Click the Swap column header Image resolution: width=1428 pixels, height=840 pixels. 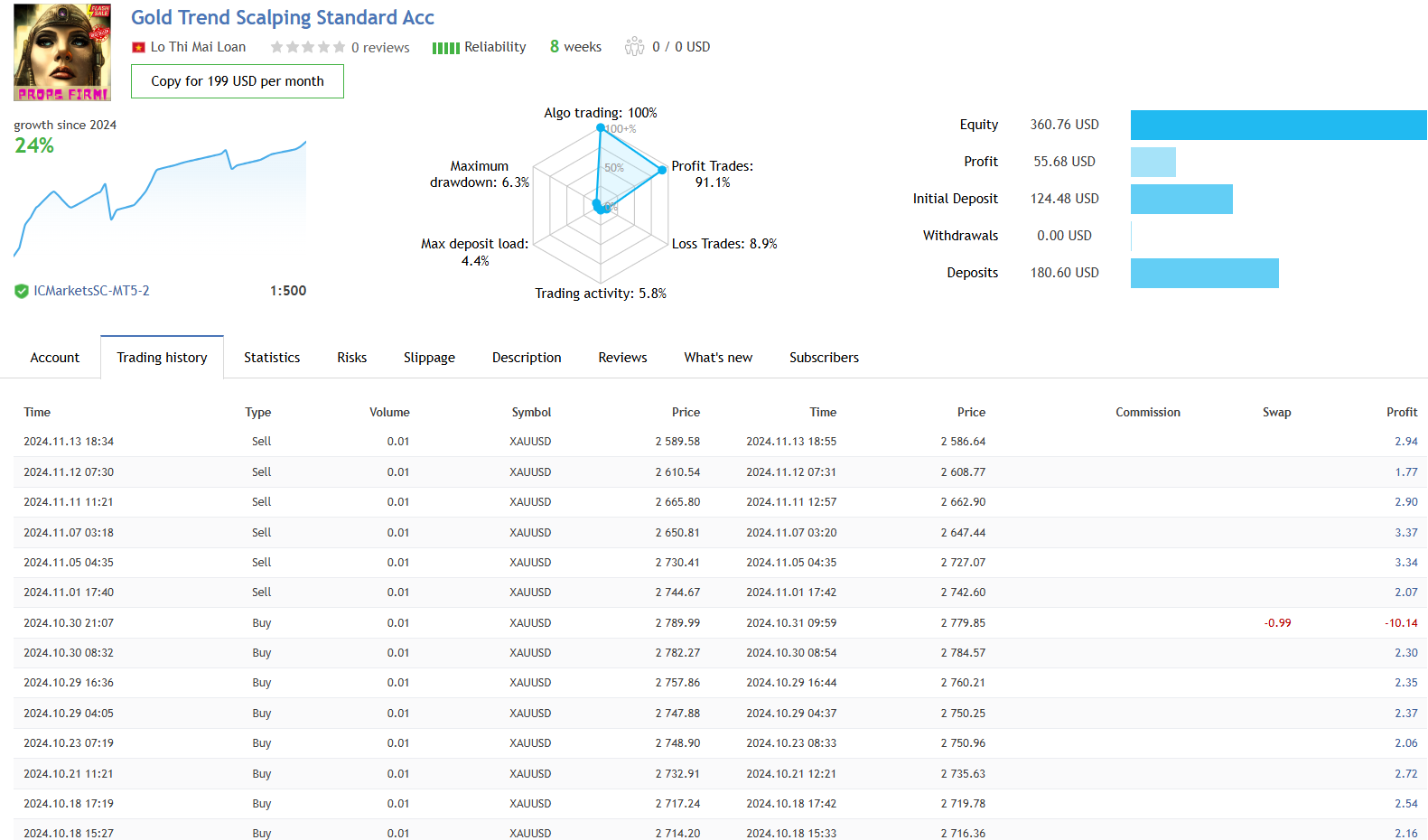coord(1276,412)
